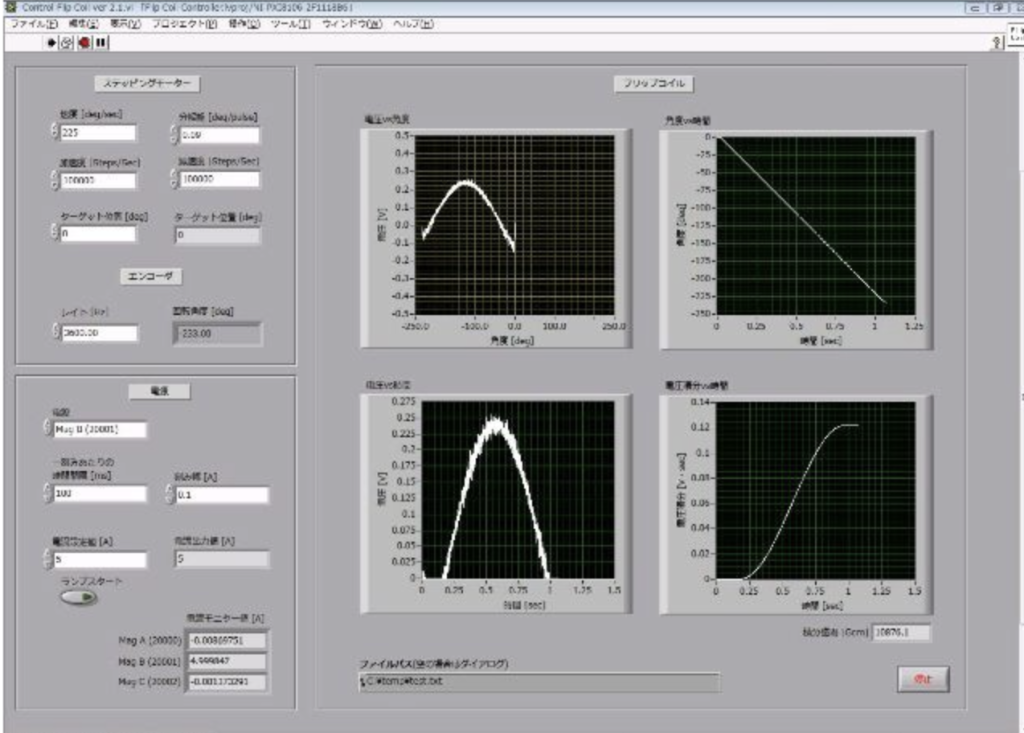The height and width of the screenshot is (733, 1024).
Task: Toggle the ランプスタート switch
Action: 78,597
